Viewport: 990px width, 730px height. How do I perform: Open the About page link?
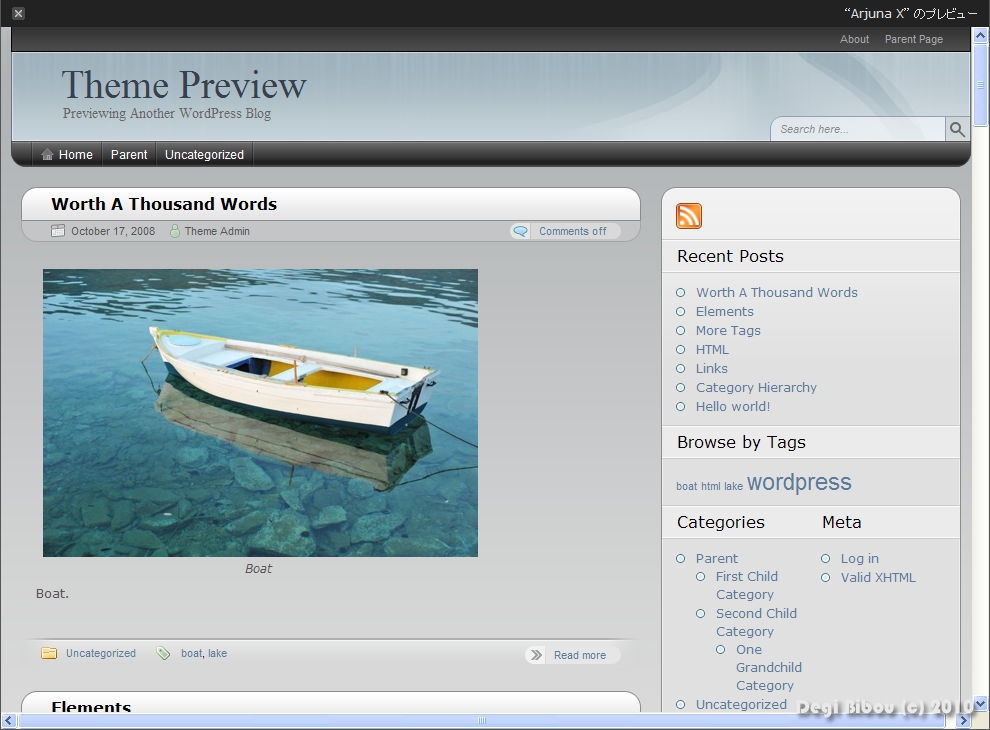click(854, 39)
